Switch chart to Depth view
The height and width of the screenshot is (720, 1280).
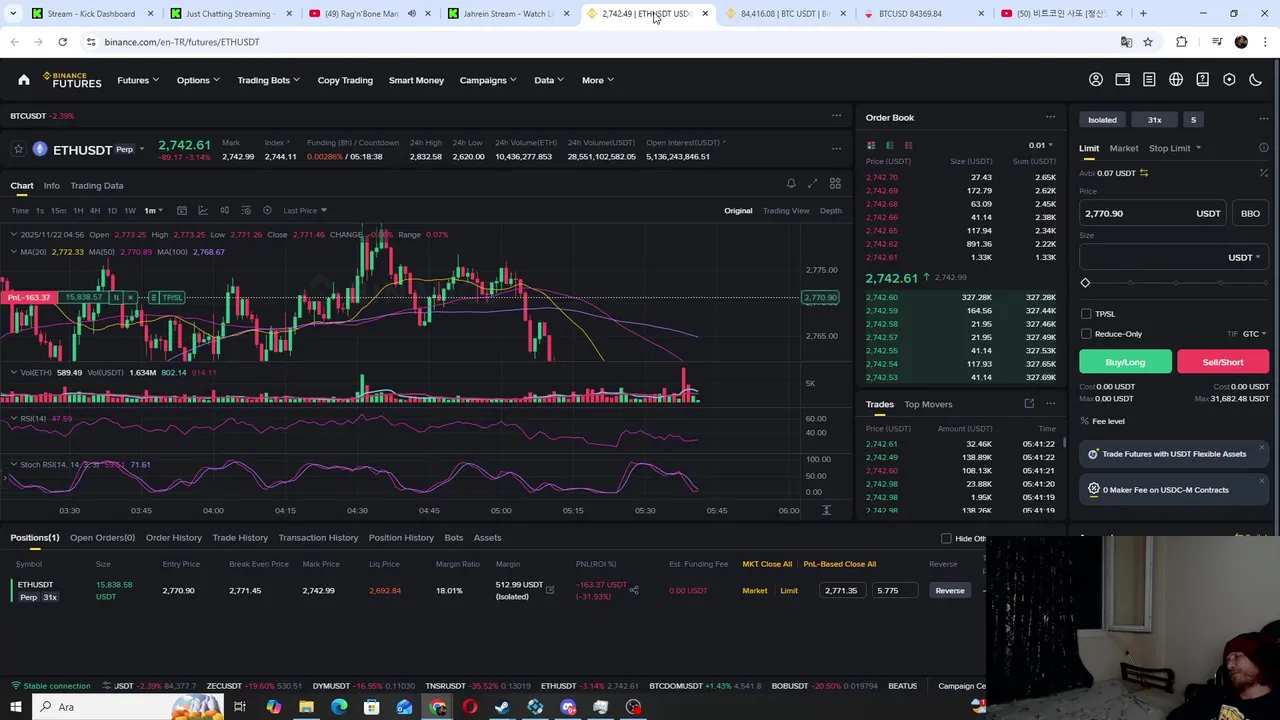(831, 211)
